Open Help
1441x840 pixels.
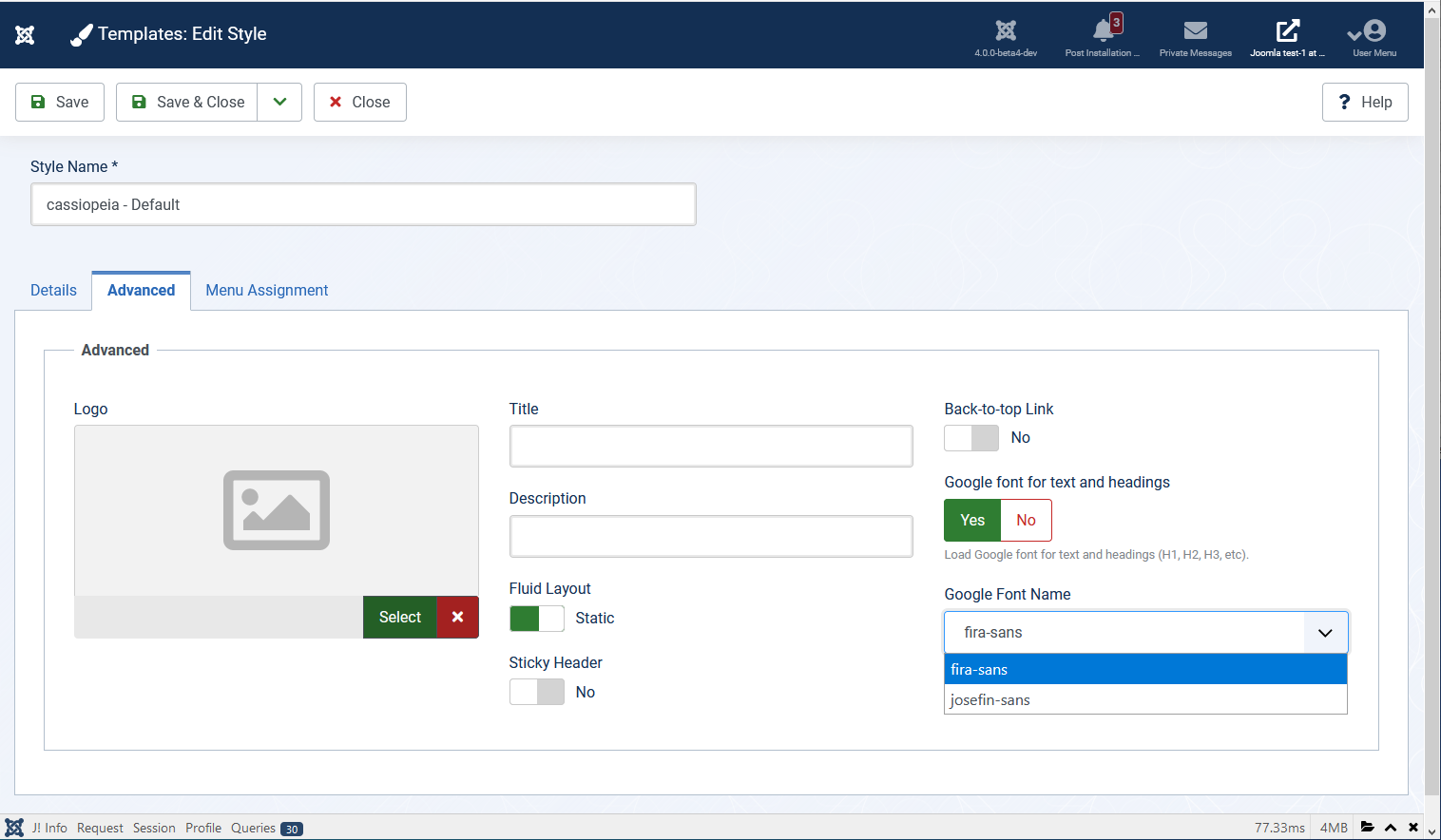1365,102
